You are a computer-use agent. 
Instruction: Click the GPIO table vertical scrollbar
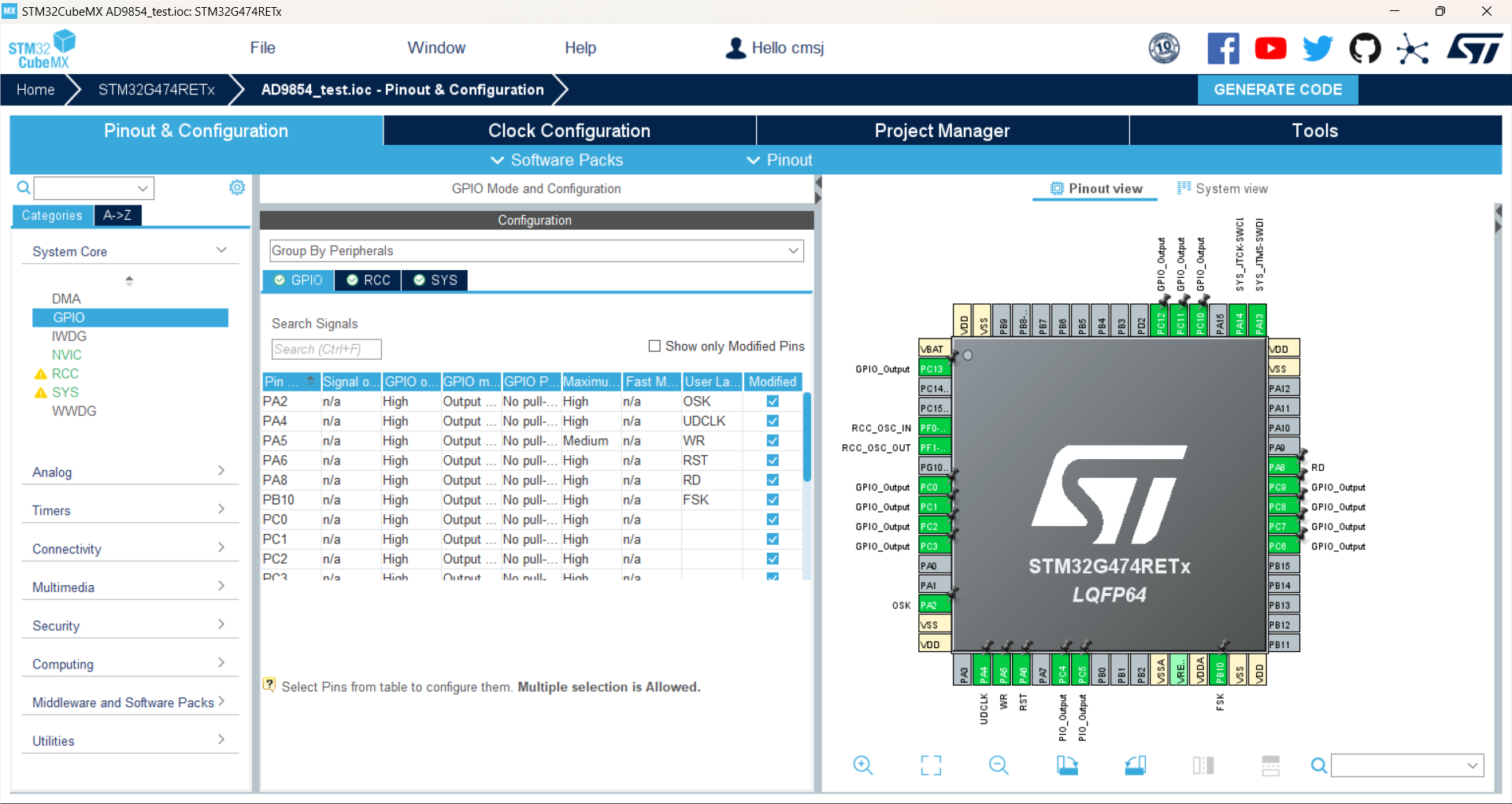click(807, 437)
